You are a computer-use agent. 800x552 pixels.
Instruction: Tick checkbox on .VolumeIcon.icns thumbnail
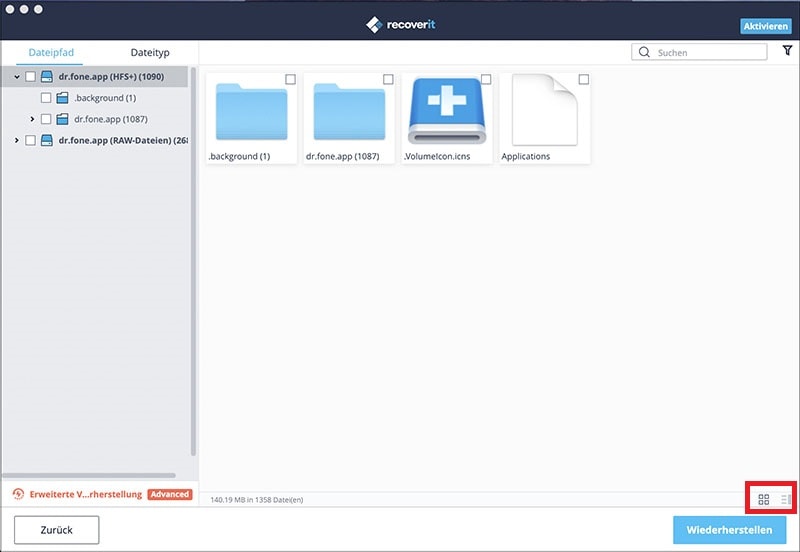point(486,79)
